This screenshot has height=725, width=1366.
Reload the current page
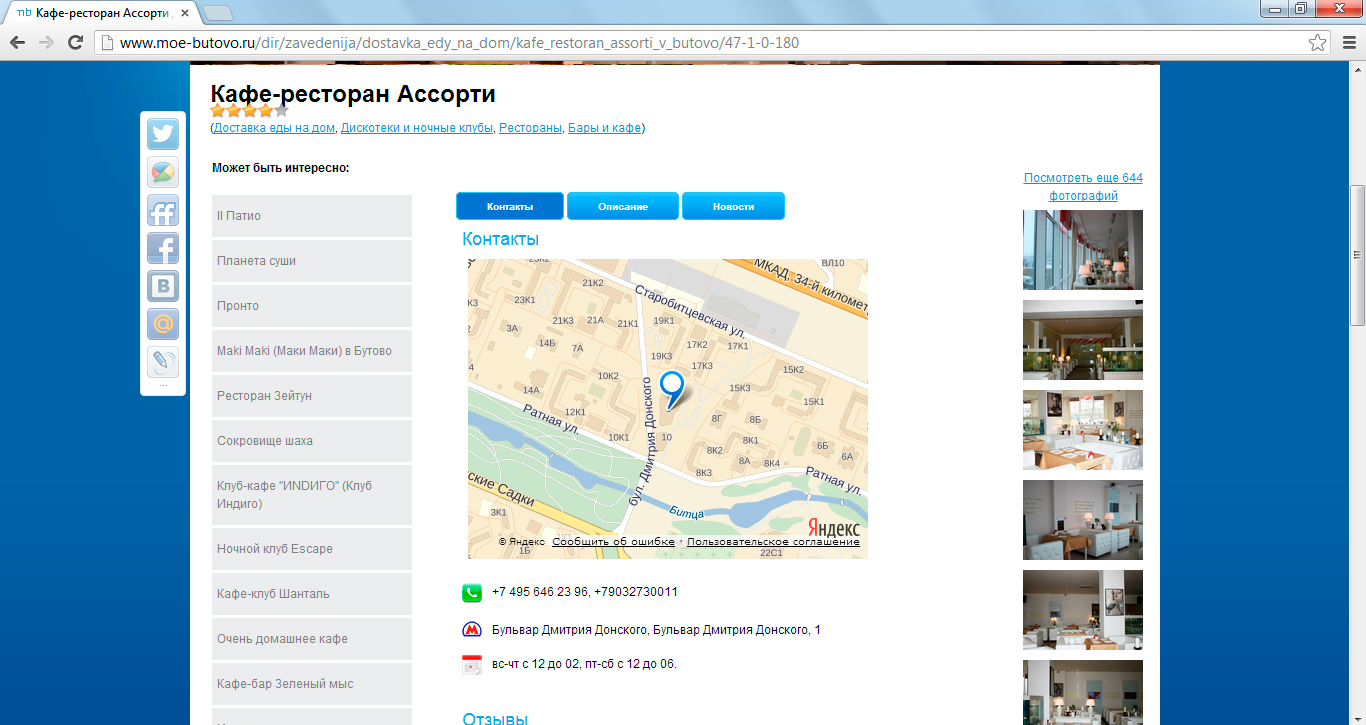pyautogui.click(x=75, y=42)
